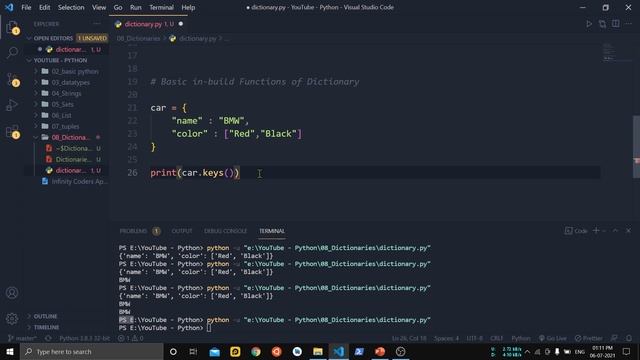Open terminal selector dropdown labeled Code

(576, 231)
